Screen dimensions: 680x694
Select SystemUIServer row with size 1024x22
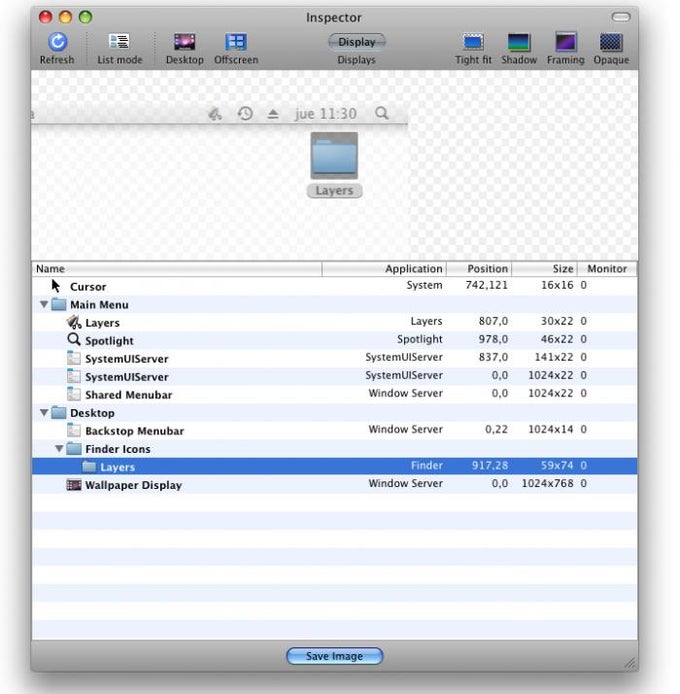334,377
